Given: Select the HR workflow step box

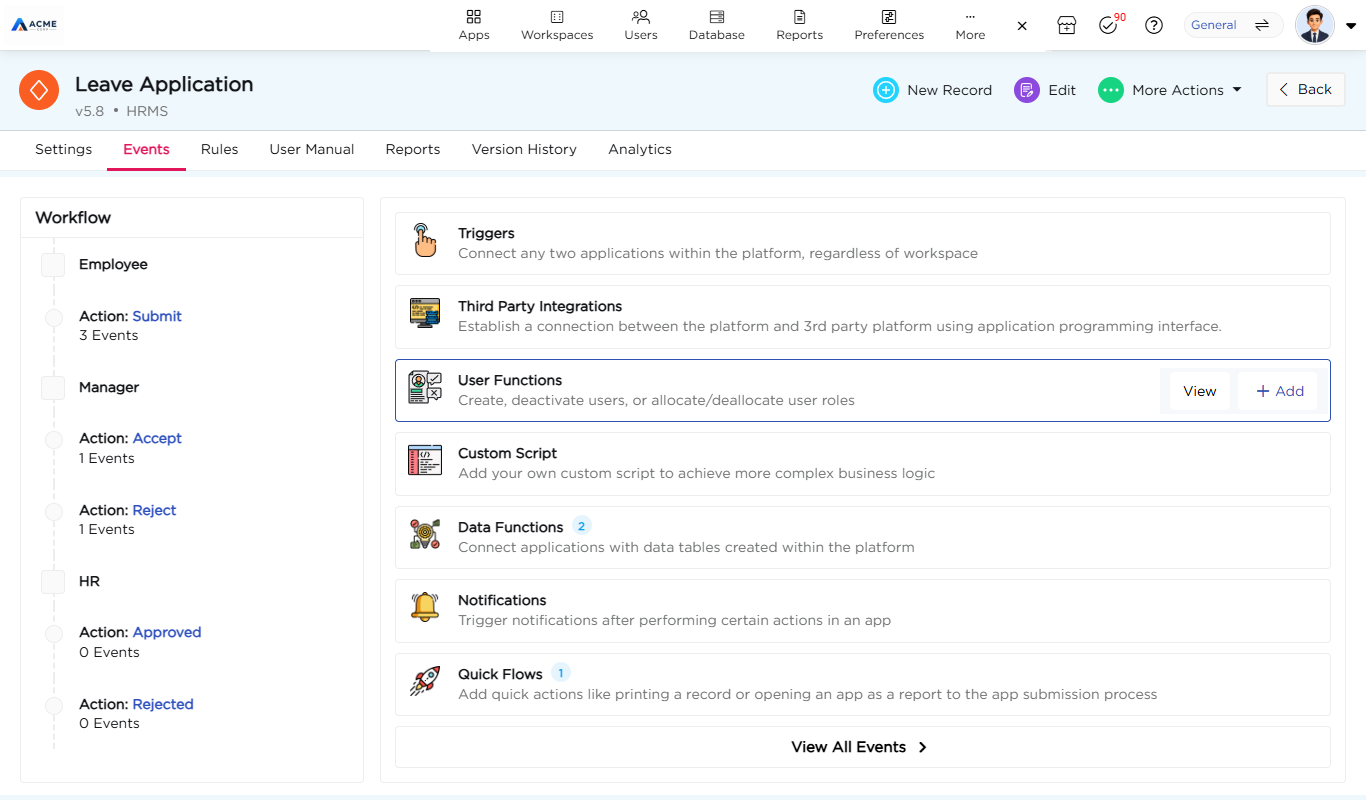Looking at the screenshot, I should click(53, 582).
